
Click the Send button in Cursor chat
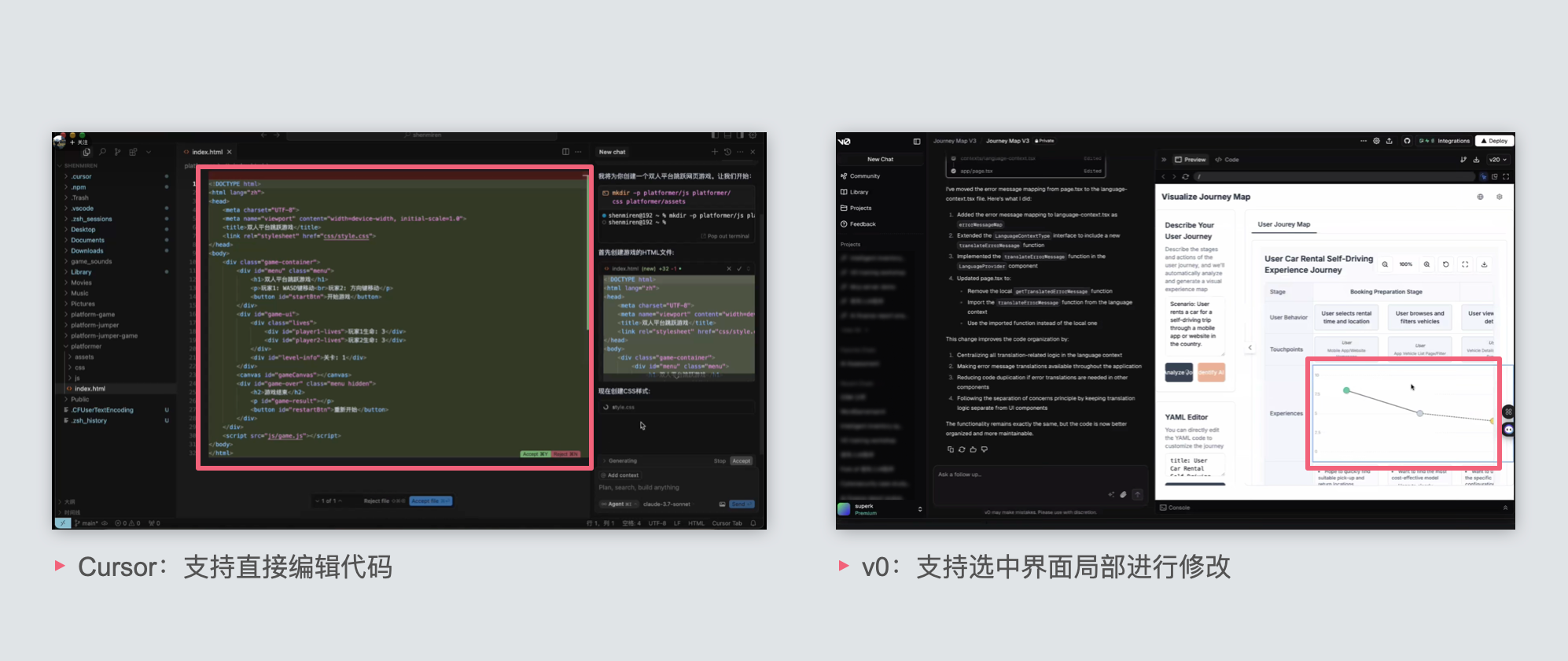tap(742, 504)
